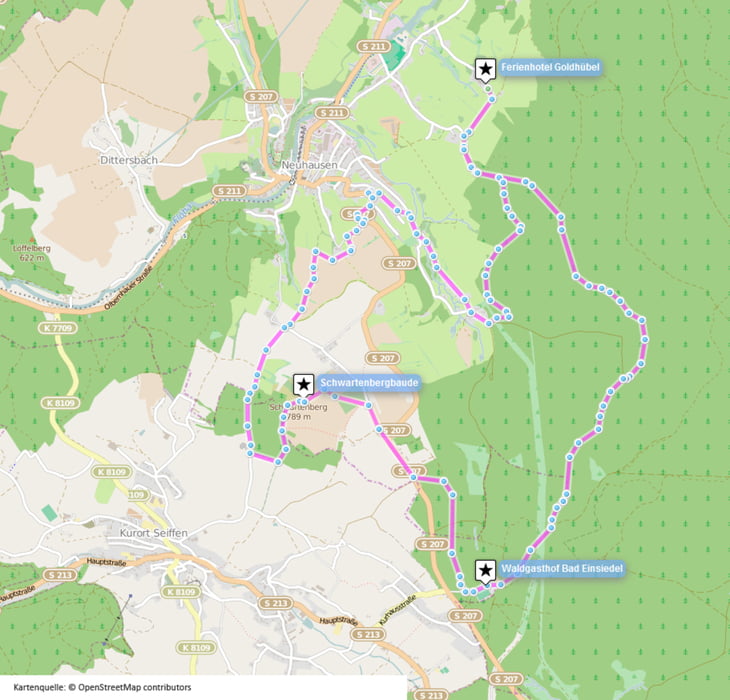Select the Waldgasthof Bad Einsiedel label
730x700 pixels.
(x=561, y=568)
